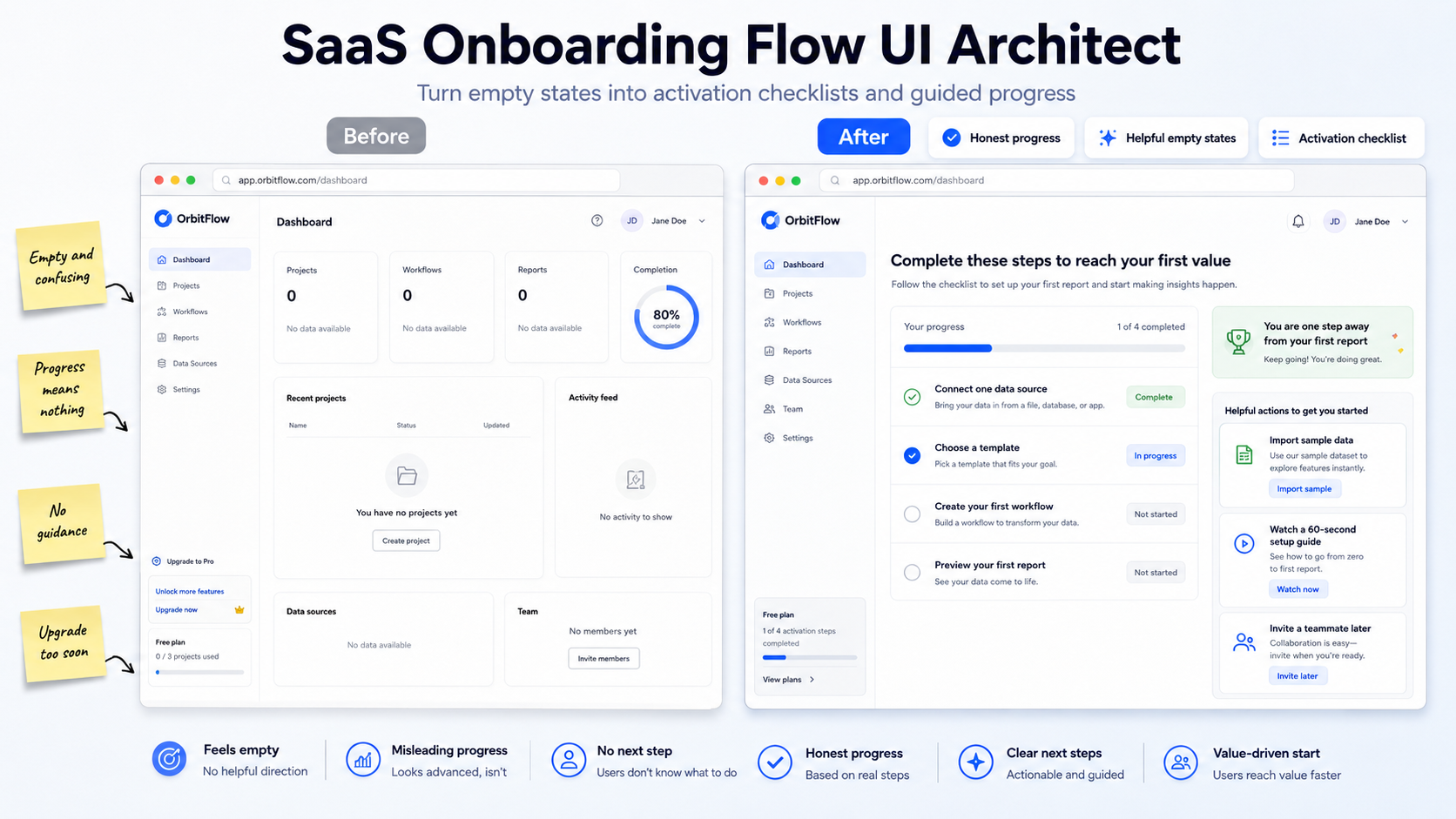Click the In progress status badge
The image size is (1456, 819).
pos(1155,456)
